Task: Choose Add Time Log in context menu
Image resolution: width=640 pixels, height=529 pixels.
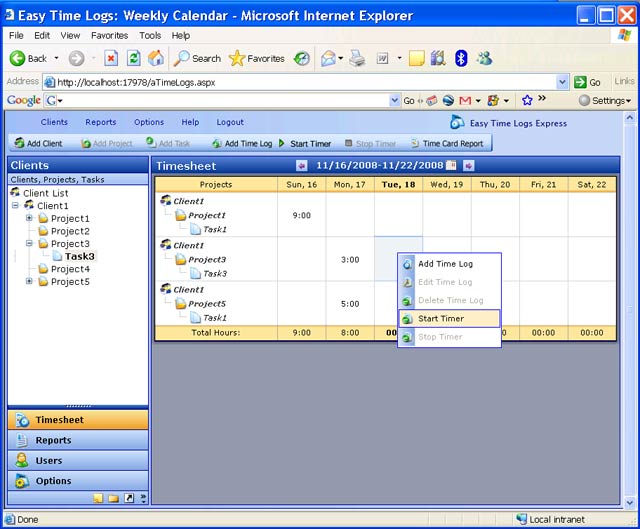Action: pos(449,264)
